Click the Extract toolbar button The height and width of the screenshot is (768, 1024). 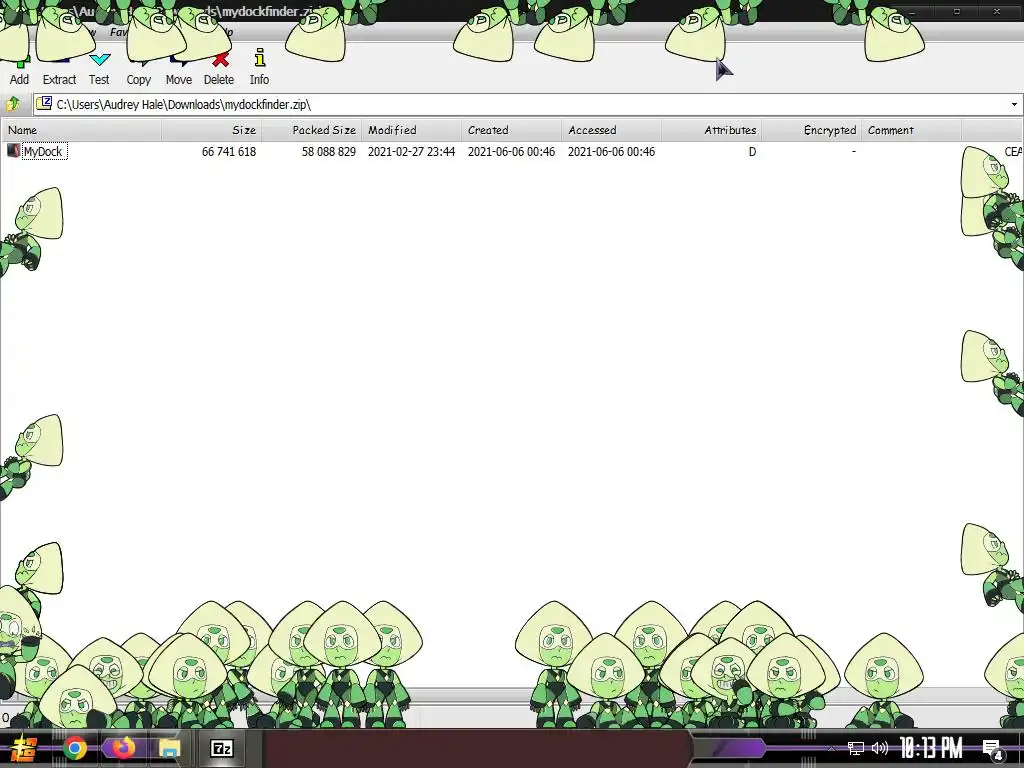coord(59,71)
